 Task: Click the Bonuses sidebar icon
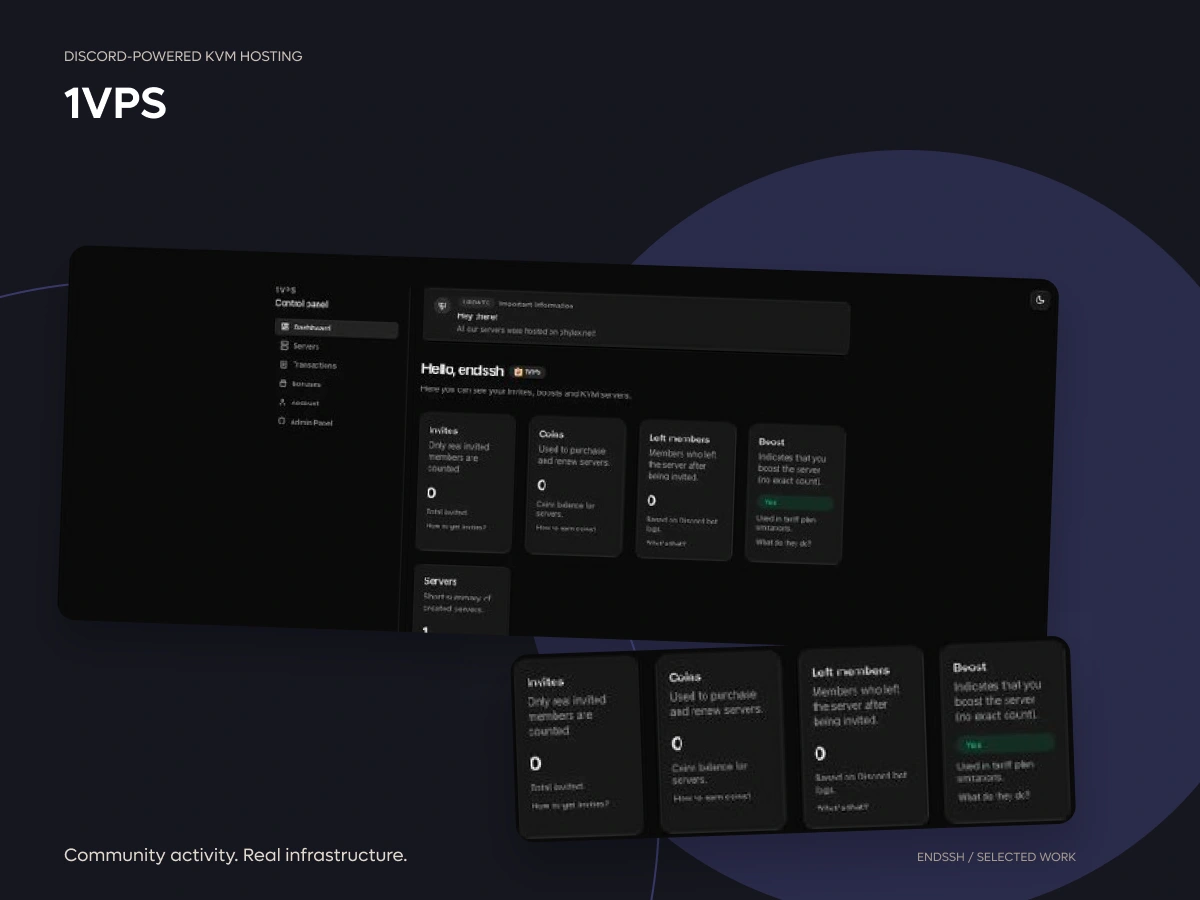(x=283, y=383)
